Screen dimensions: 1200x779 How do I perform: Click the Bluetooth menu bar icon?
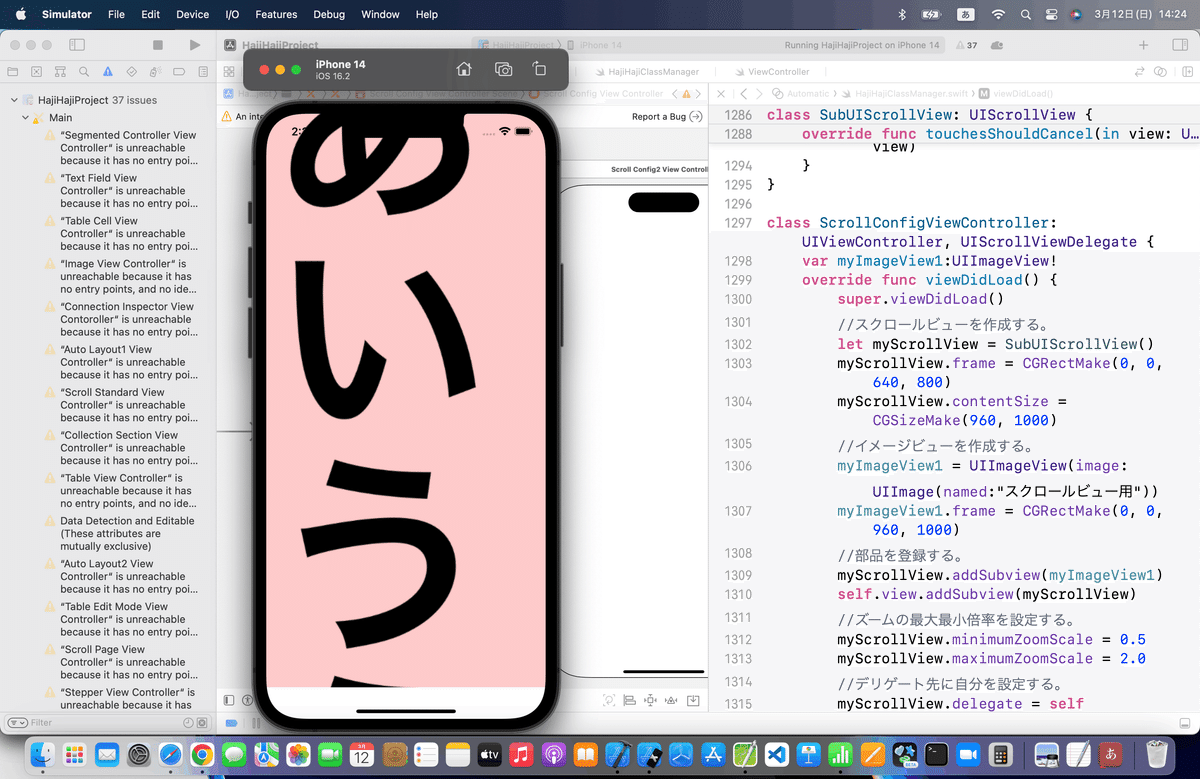(901, 15)
